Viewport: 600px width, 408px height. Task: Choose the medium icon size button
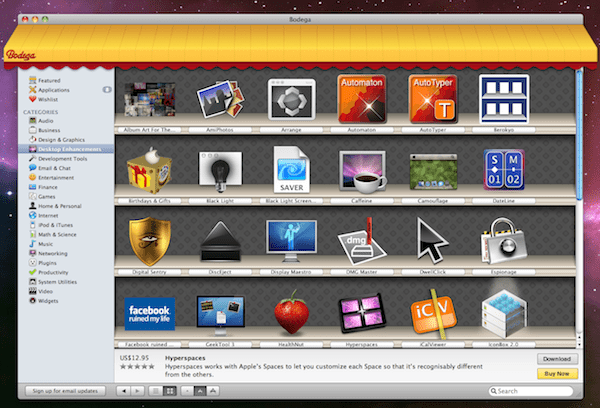pyautogui.click(x=200, y=391)
